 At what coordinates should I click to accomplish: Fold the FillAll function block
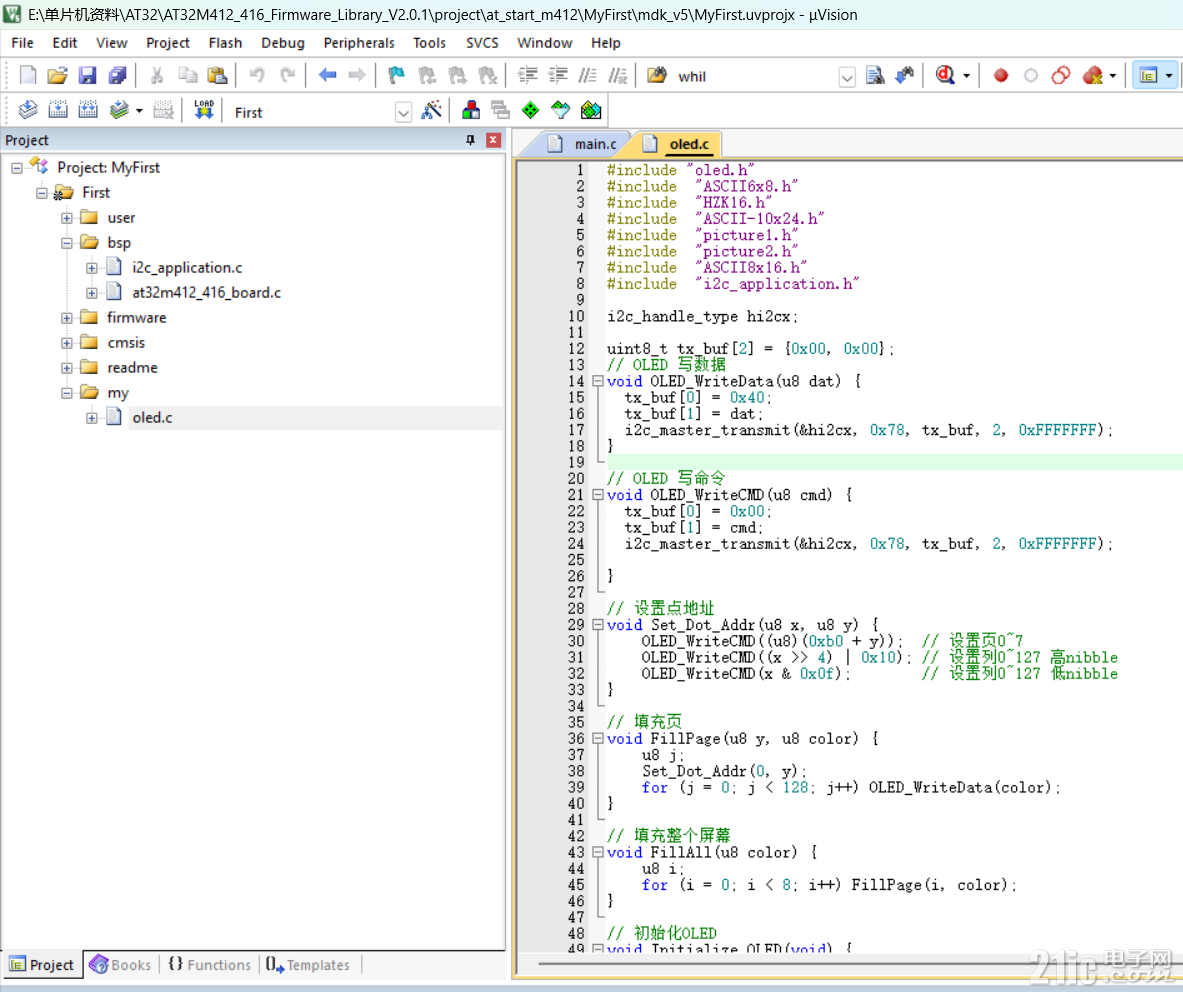point(598,852)
